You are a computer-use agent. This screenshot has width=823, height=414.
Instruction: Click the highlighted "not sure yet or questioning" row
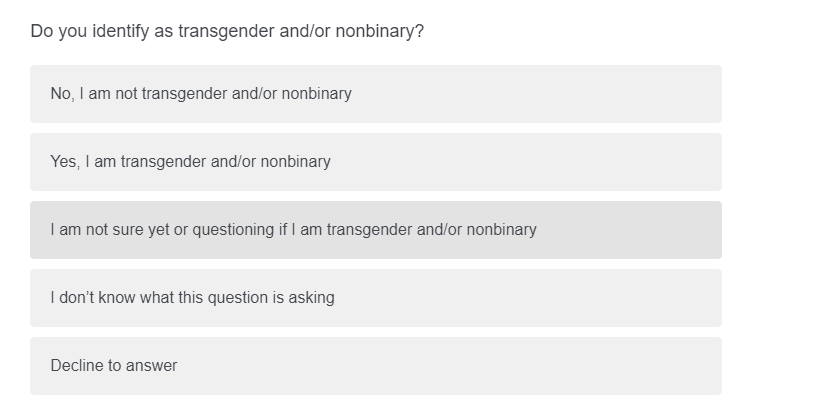tap(375, 230)
